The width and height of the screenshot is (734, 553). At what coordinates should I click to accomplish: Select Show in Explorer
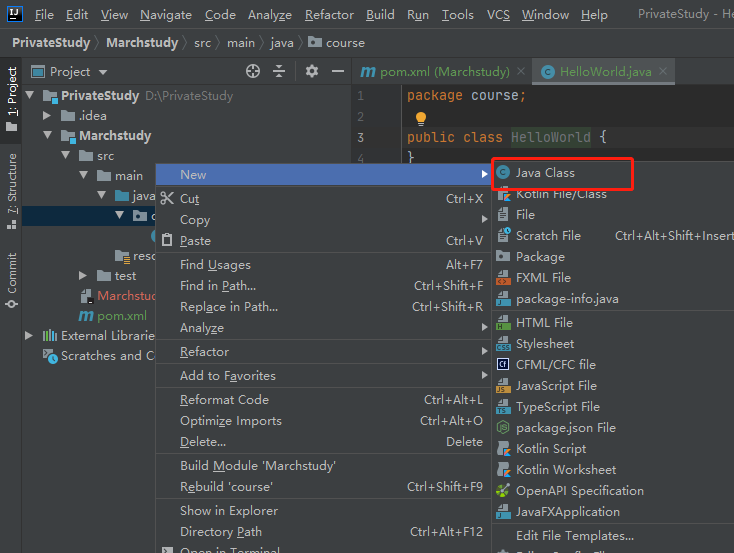323,510
